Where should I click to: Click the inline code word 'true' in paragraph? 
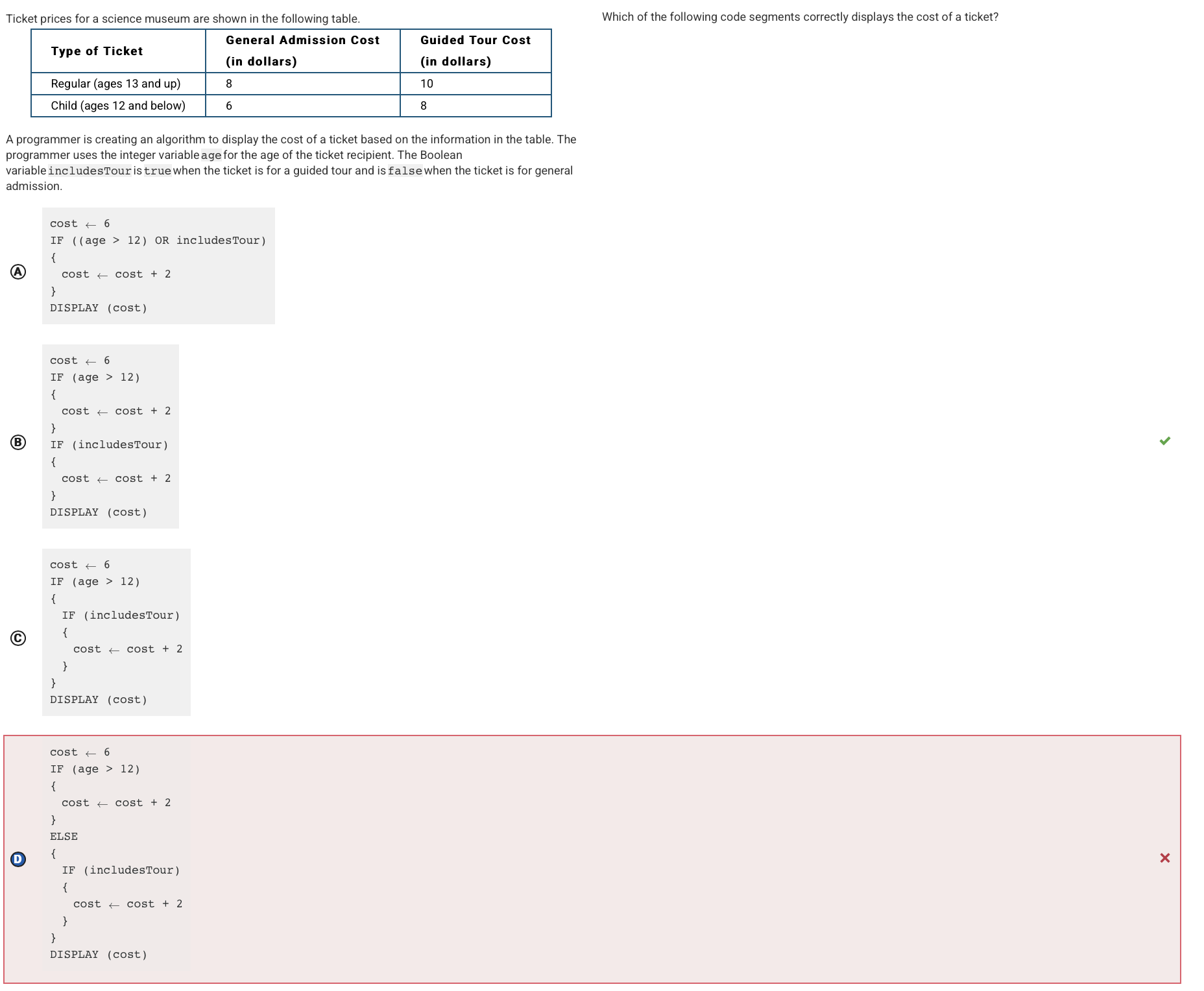pyautogui.click(x=158, y=171)
